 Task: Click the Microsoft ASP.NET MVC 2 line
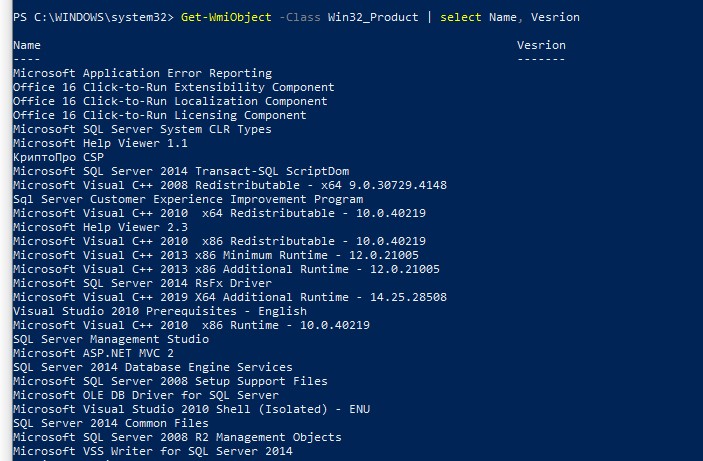pyautogui.click(x=93, y=353)
